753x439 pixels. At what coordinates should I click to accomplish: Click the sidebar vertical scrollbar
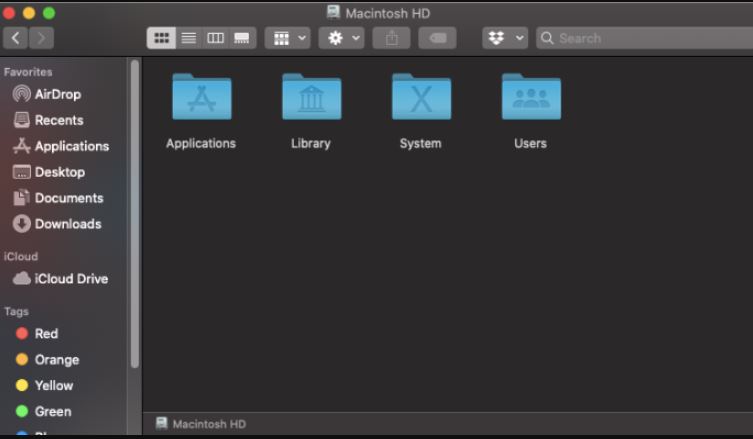(135, 214)
